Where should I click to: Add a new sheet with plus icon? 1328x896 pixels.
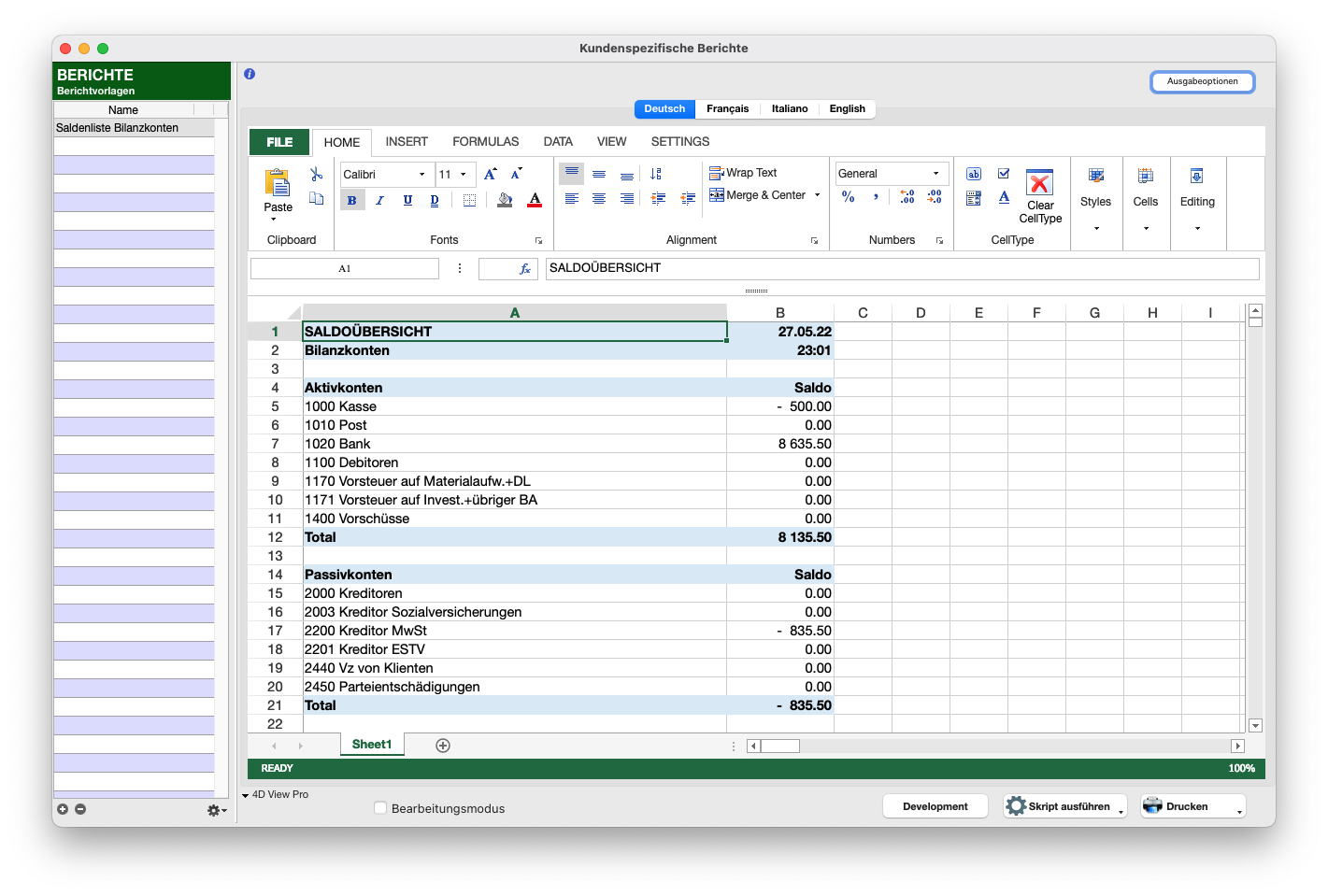pos(443,746)
